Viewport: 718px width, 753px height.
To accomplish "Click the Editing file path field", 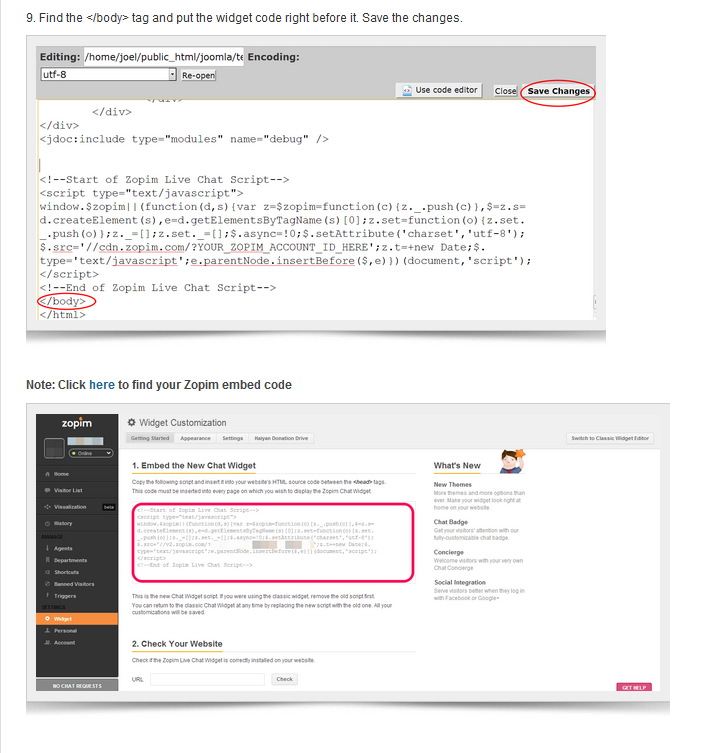I will 164,57.
